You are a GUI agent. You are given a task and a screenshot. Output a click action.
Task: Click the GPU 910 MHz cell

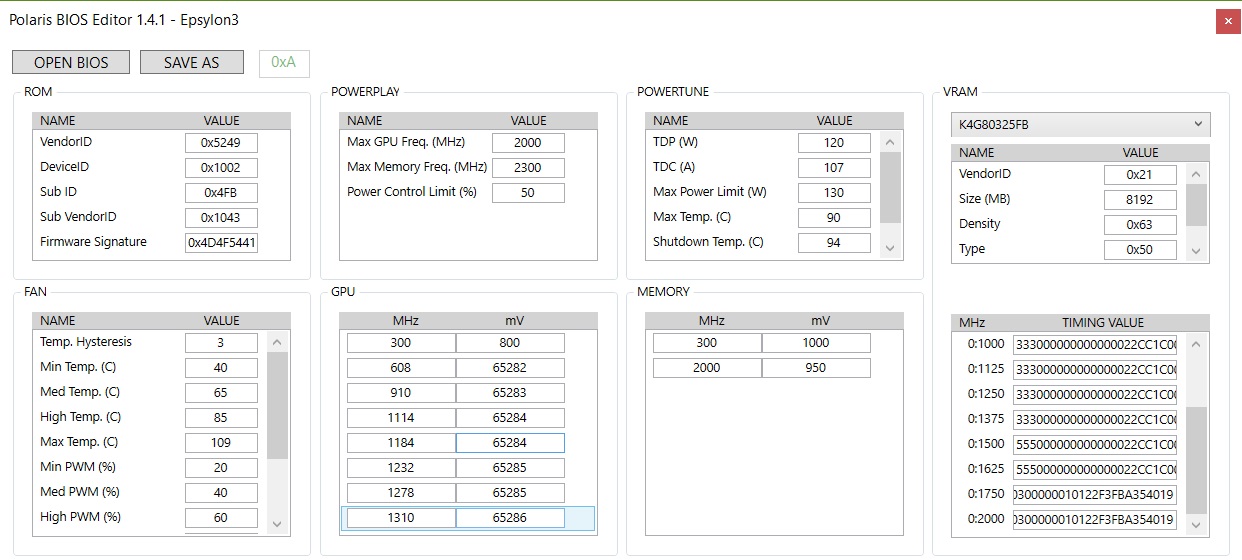[401, 392]
